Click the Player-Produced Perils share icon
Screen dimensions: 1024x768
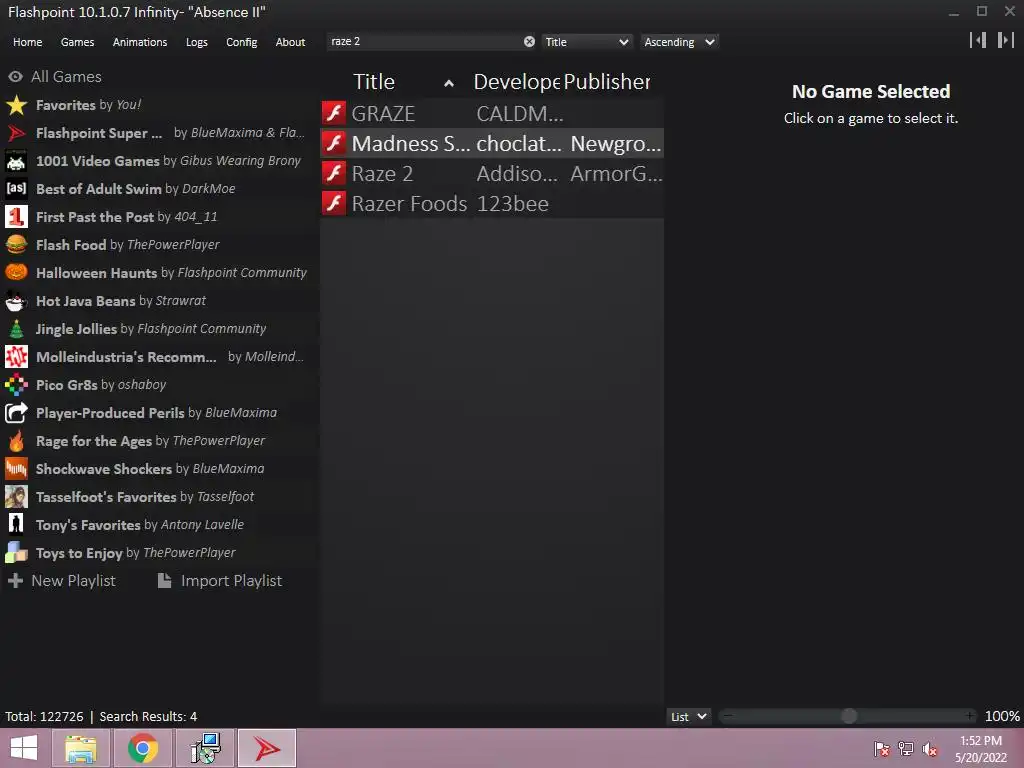click(x=16, y=413)
